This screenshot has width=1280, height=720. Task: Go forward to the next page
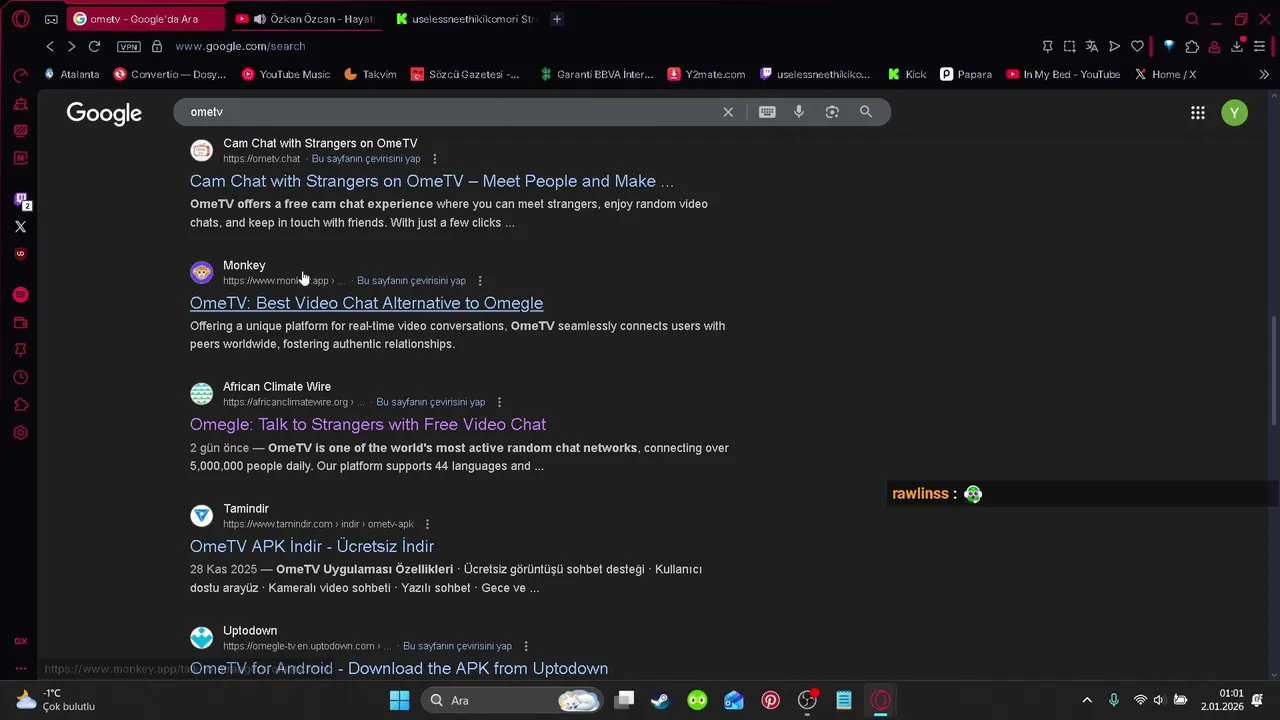click(71, 46)
